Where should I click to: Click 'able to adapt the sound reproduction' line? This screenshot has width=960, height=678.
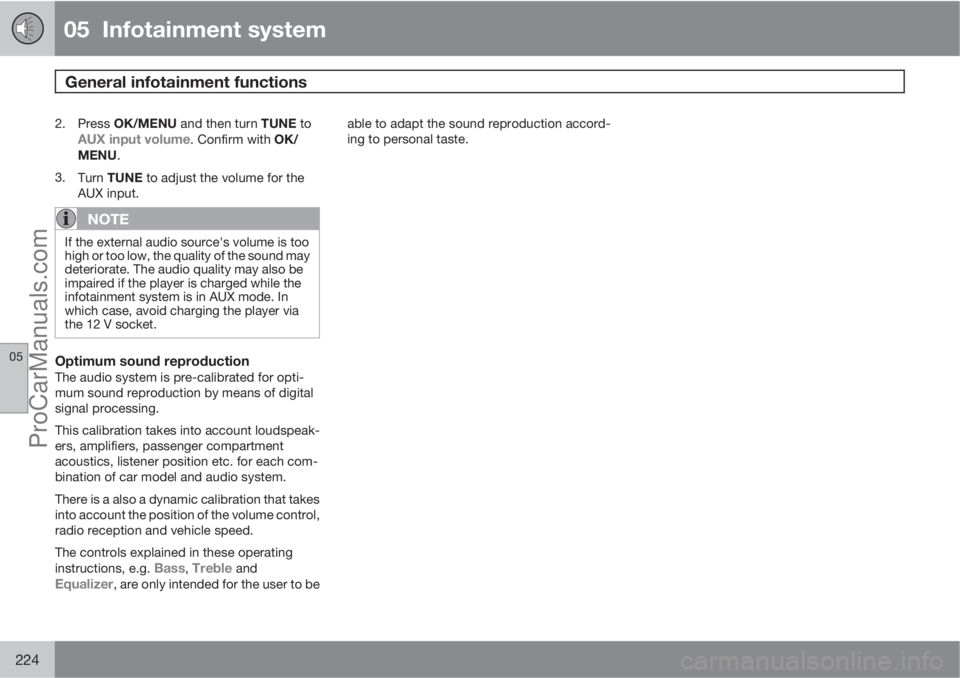(x=479, y=124)
